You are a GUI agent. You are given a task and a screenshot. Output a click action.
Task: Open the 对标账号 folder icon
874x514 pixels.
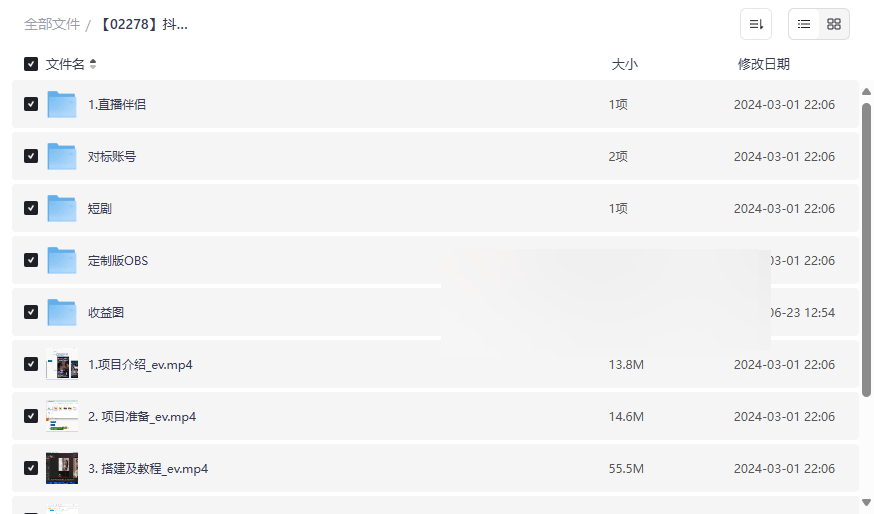coord(62,156)
